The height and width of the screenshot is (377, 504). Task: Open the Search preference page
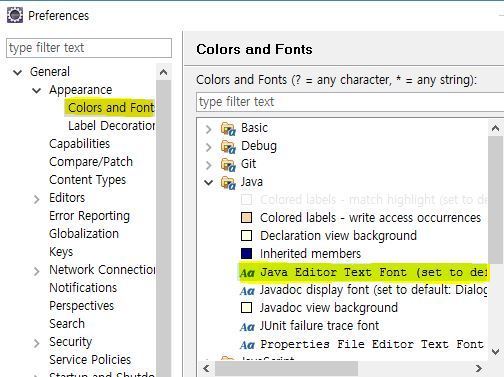67,324
